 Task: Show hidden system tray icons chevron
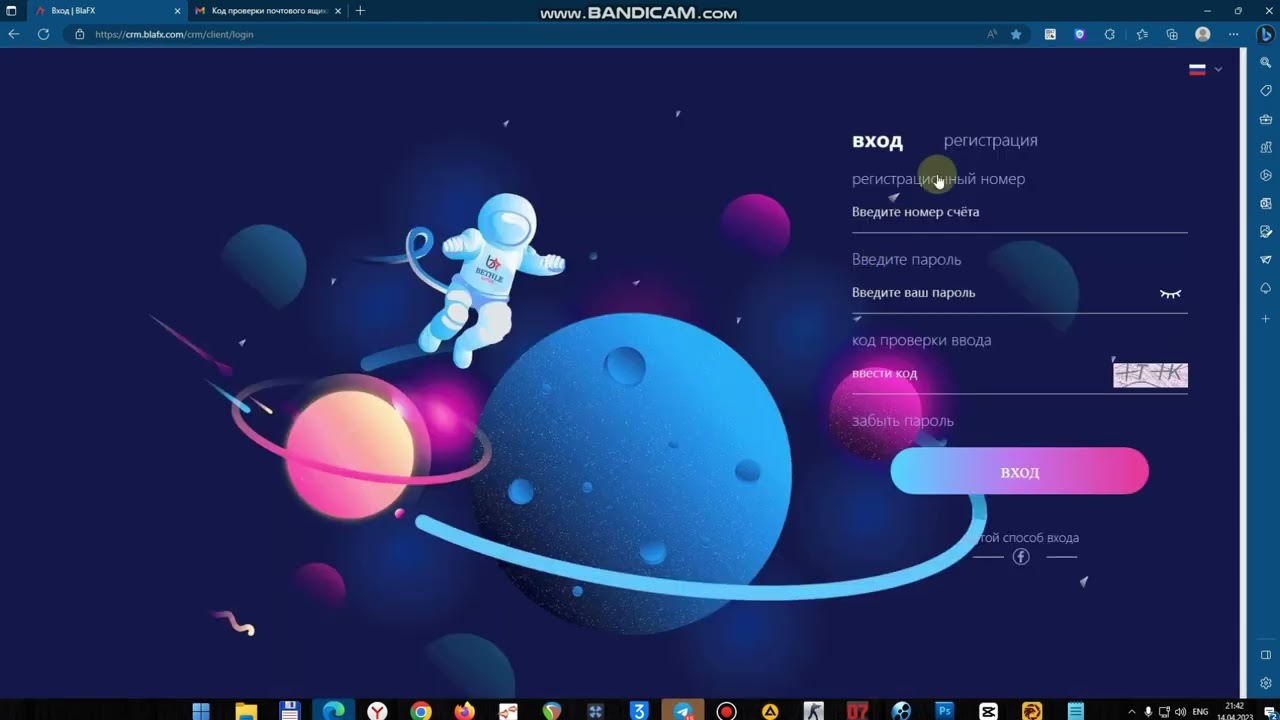(1131, 711)
